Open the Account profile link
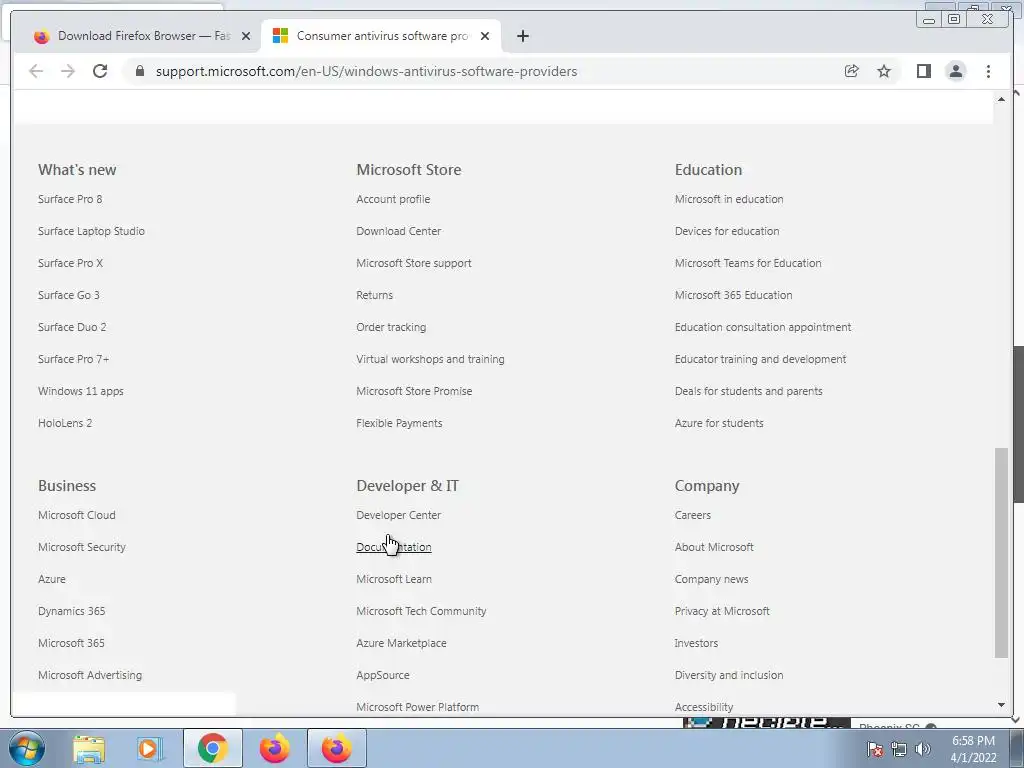This screenshot has height=768, width=1024. pyautogui.click(x=393, y=199)
